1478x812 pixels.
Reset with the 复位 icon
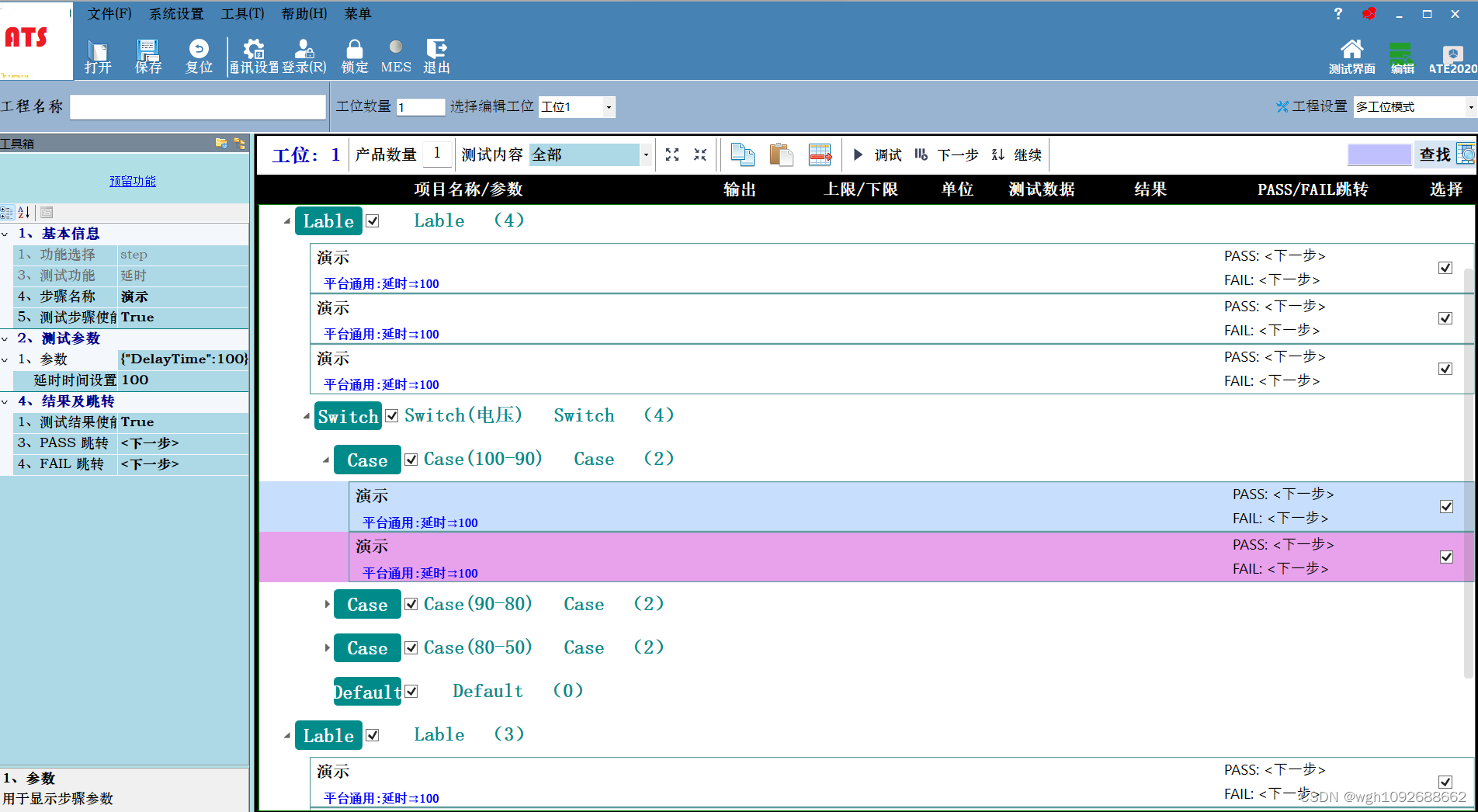[x=198, y=54]
